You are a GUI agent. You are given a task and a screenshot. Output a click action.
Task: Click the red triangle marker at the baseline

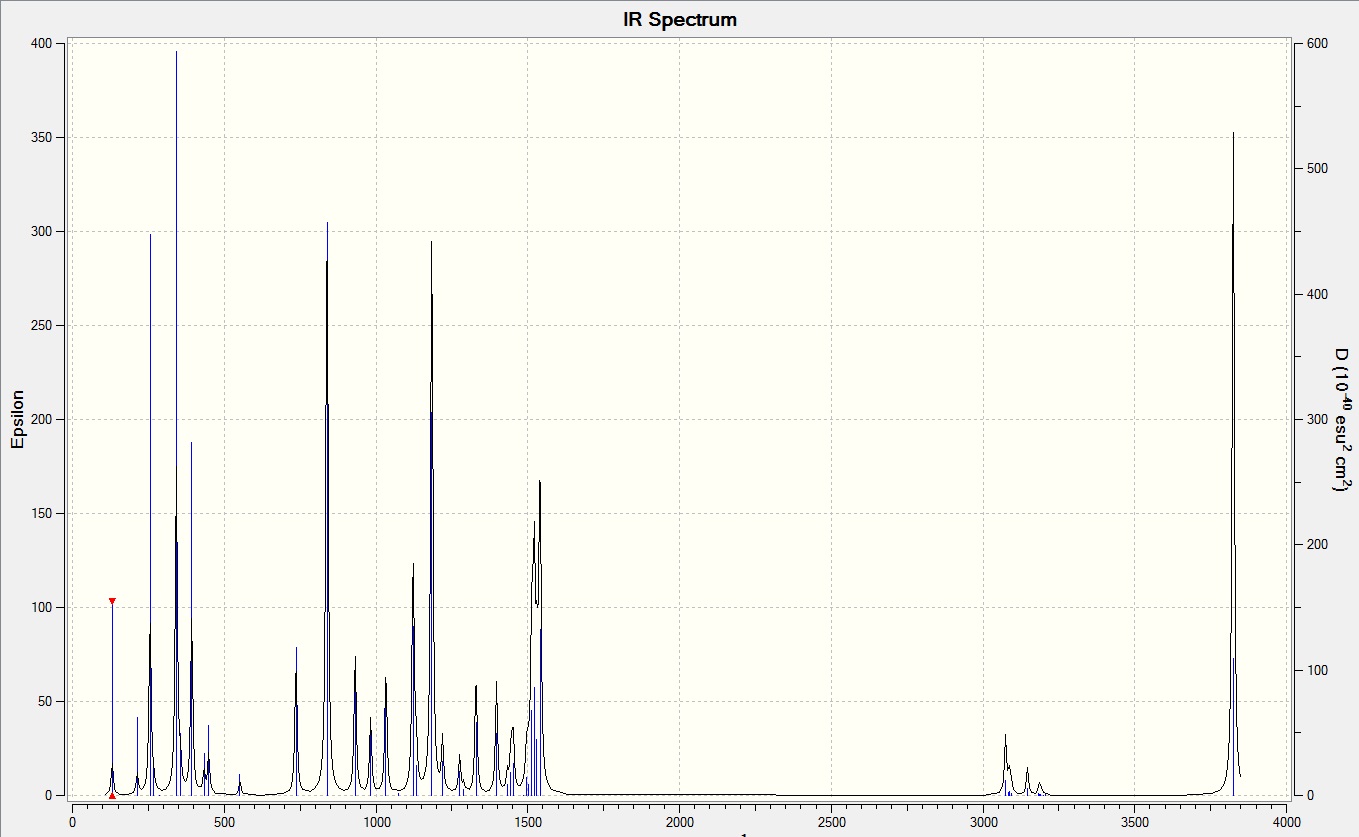[x=112, y=796]
